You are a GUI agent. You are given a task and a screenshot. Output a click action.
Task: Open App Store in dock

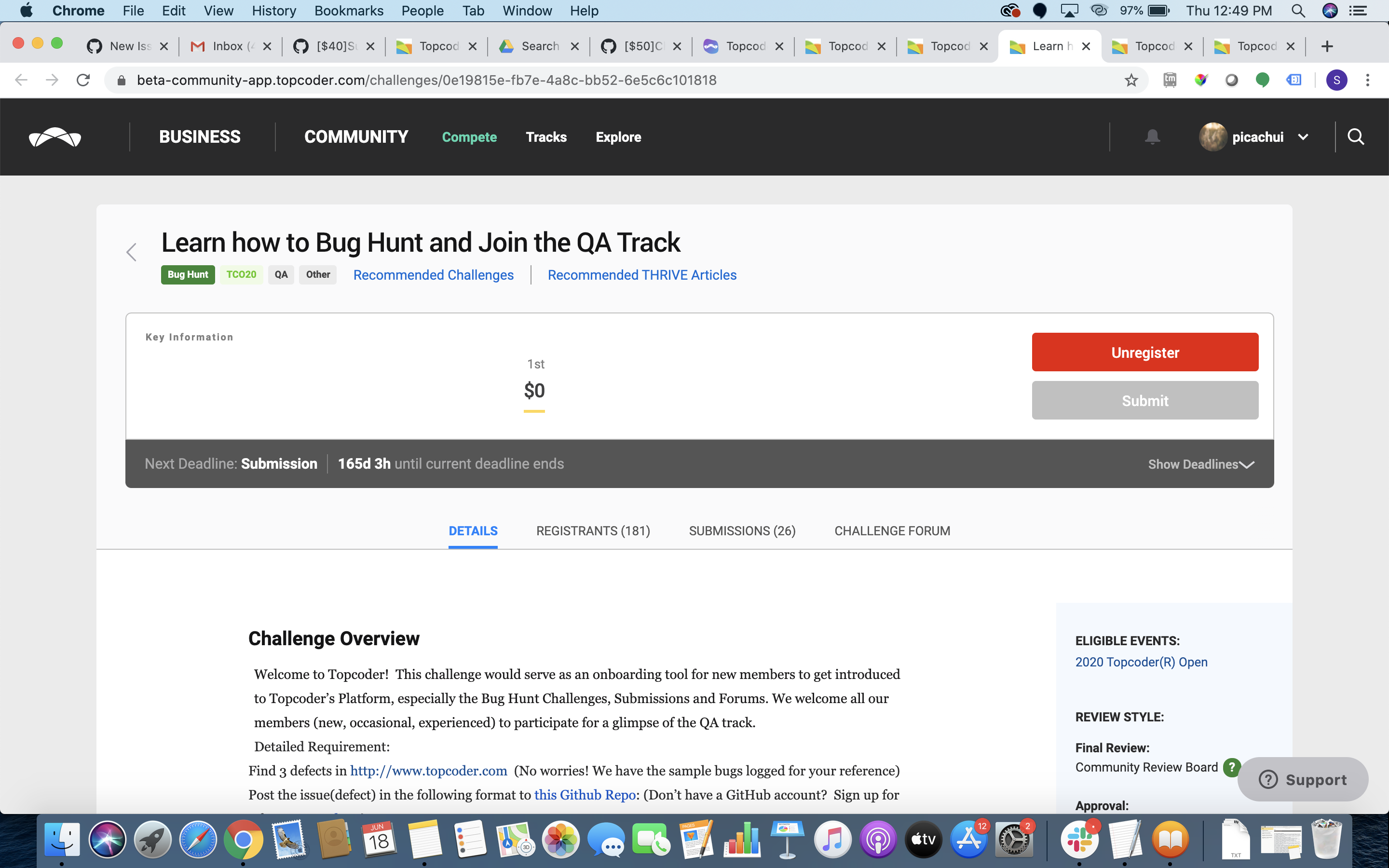click(x=968, y=839)
